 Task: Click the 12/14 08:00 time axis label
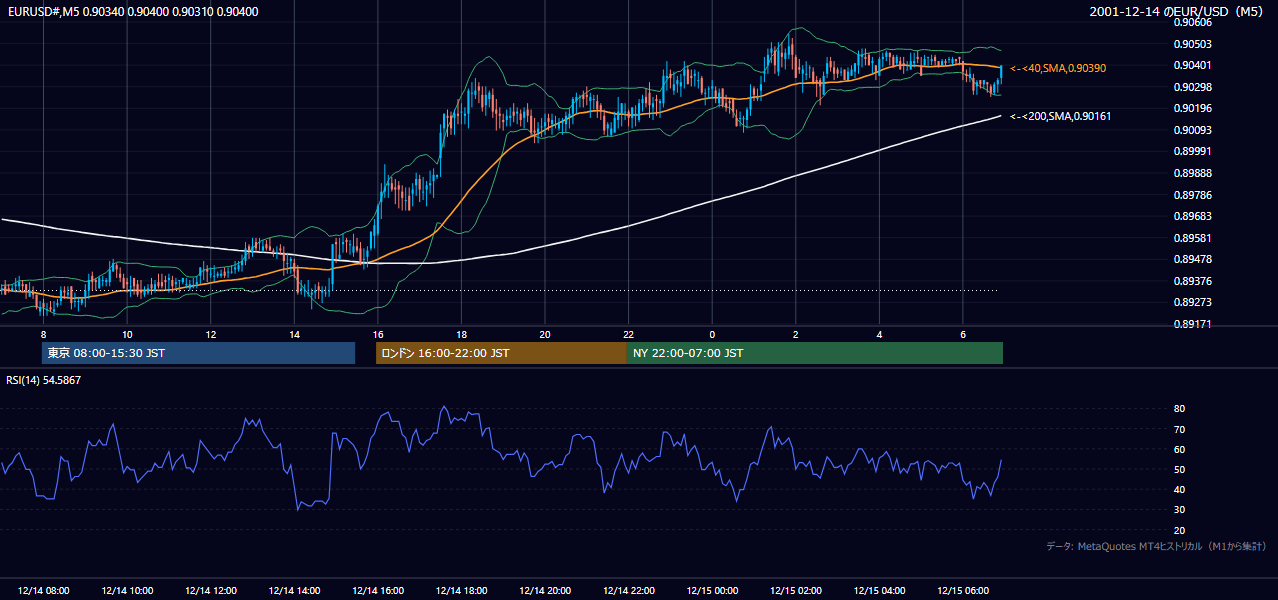[44, 591]
